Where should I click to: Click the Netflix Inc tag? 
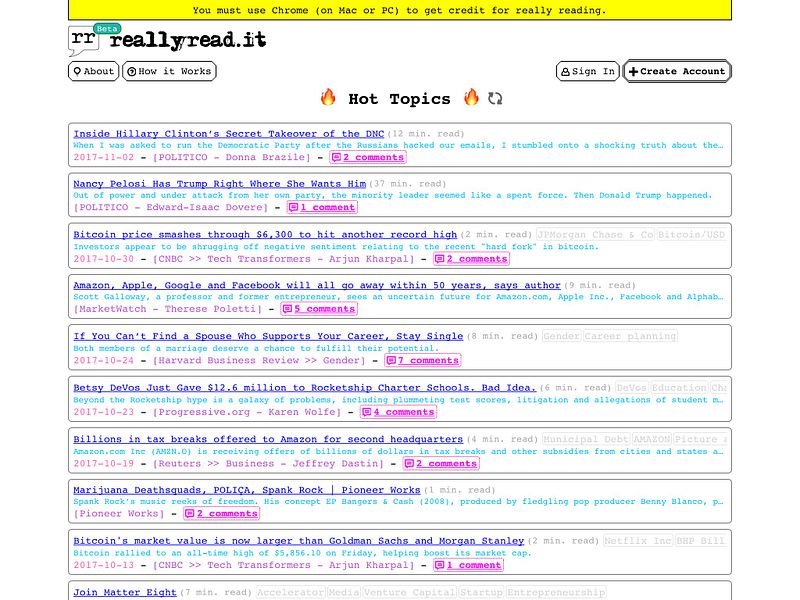638,541
